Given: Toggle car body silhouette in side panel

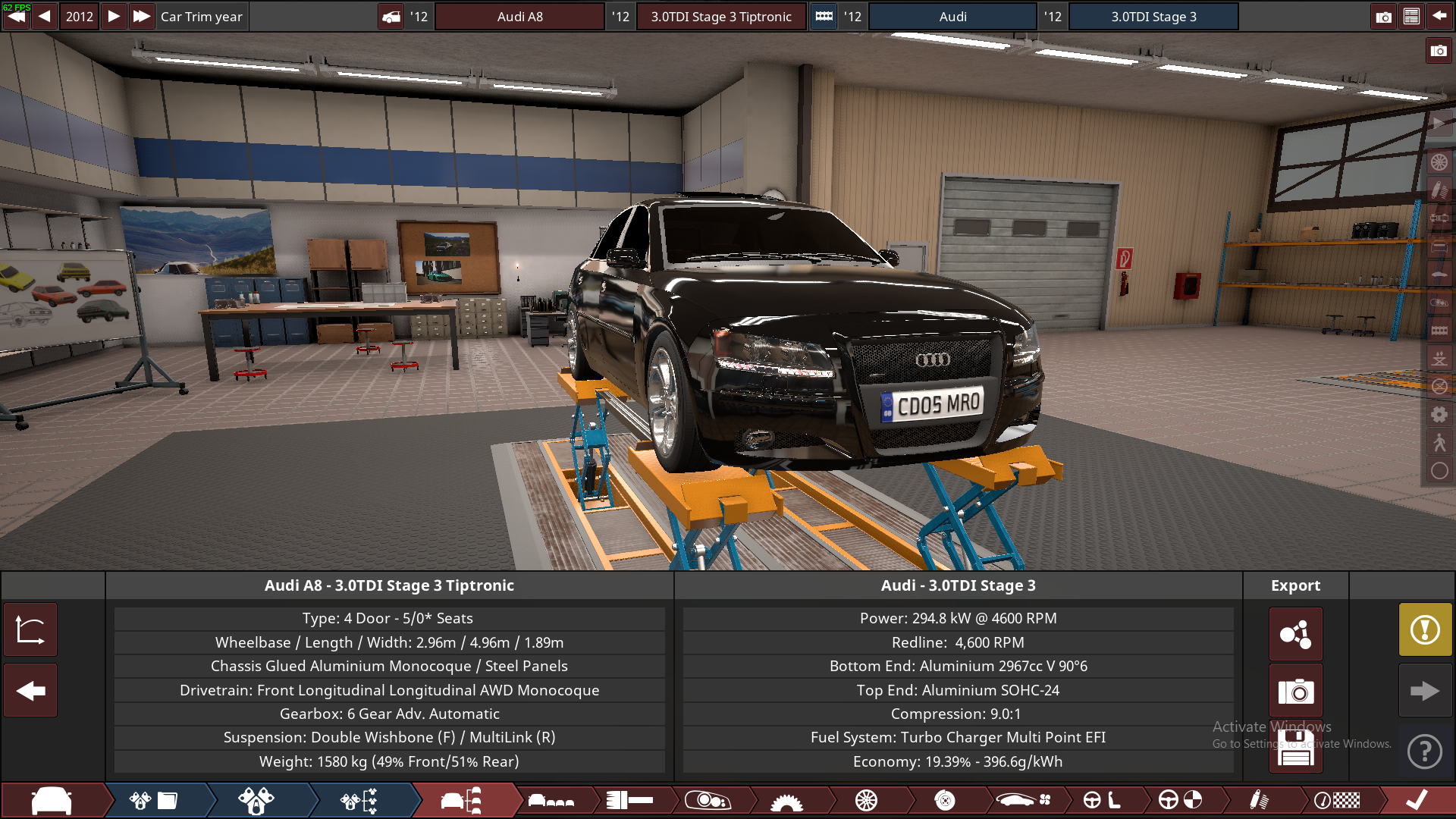Looking at the screenshot, I should pyautogui.click(x=1439, y=275).
